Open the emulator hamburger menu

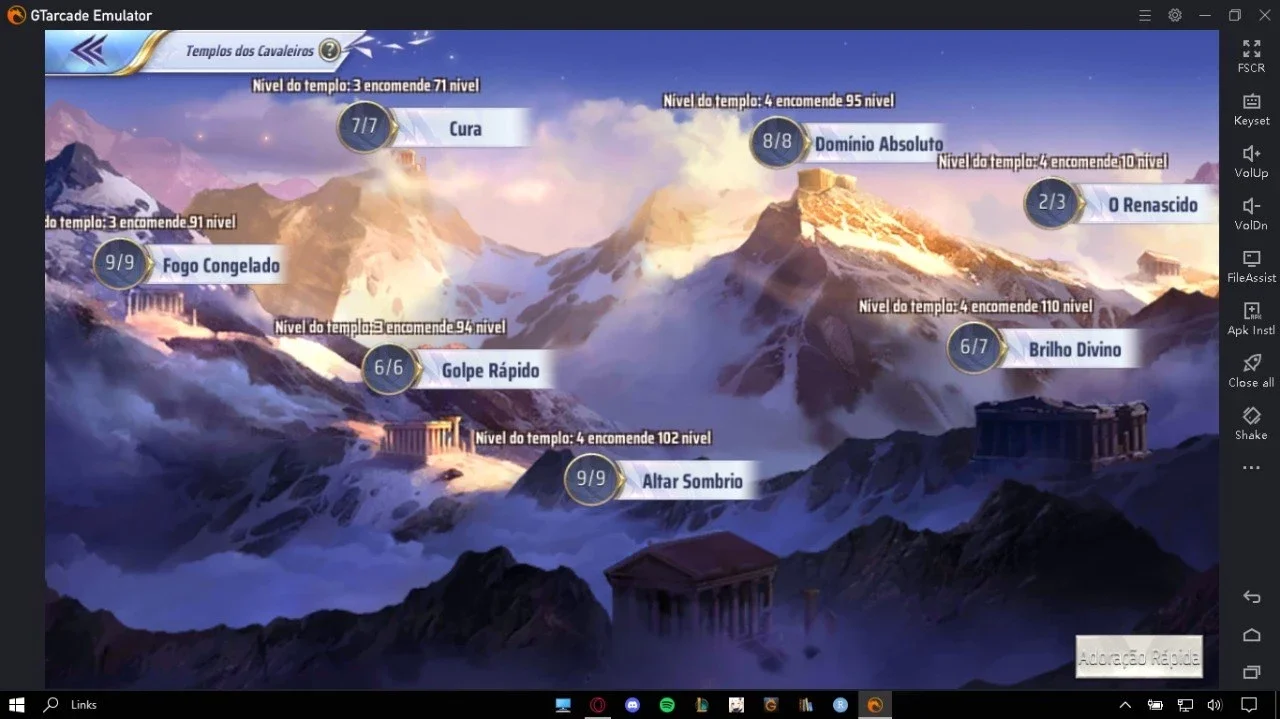pyautogui.click(x=1145, y=15)
